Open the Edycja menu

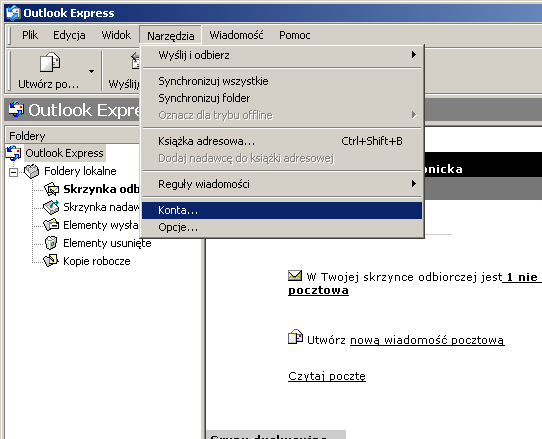pos(69,35)
